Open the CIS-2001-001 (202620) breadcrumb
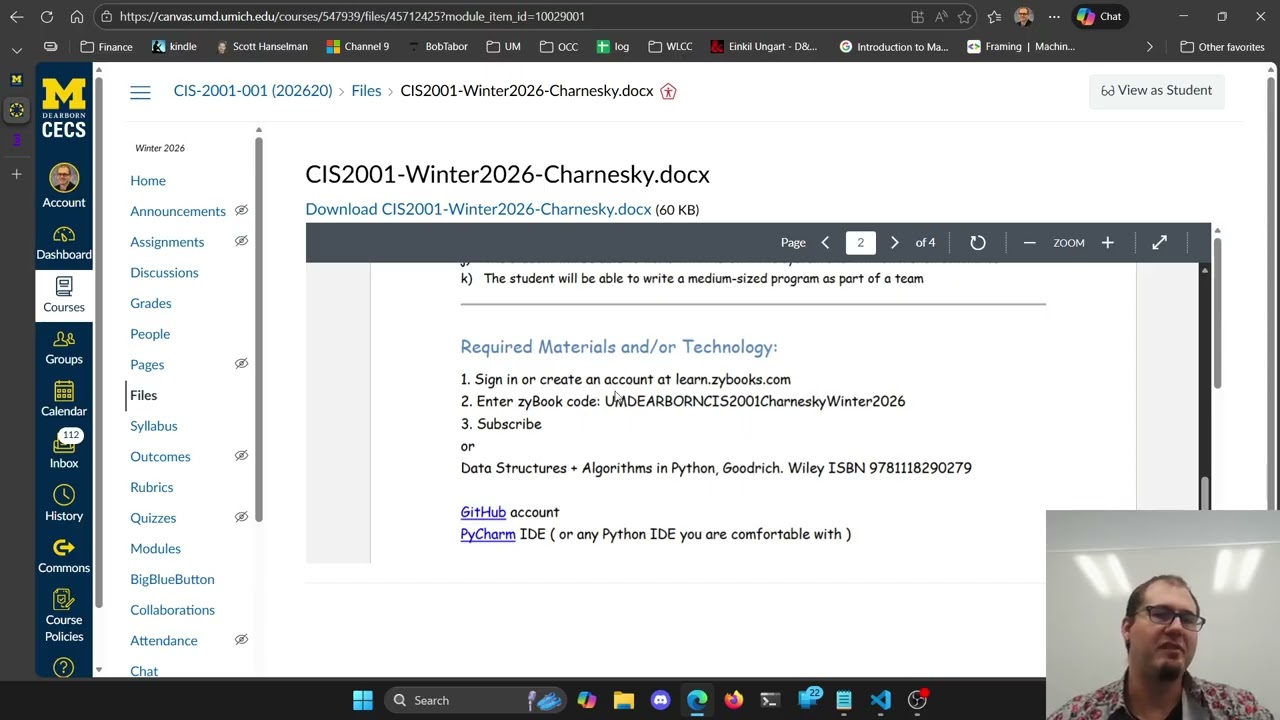Image resolution: width=1280 pixels, height=720 pixels. [253, 91]
